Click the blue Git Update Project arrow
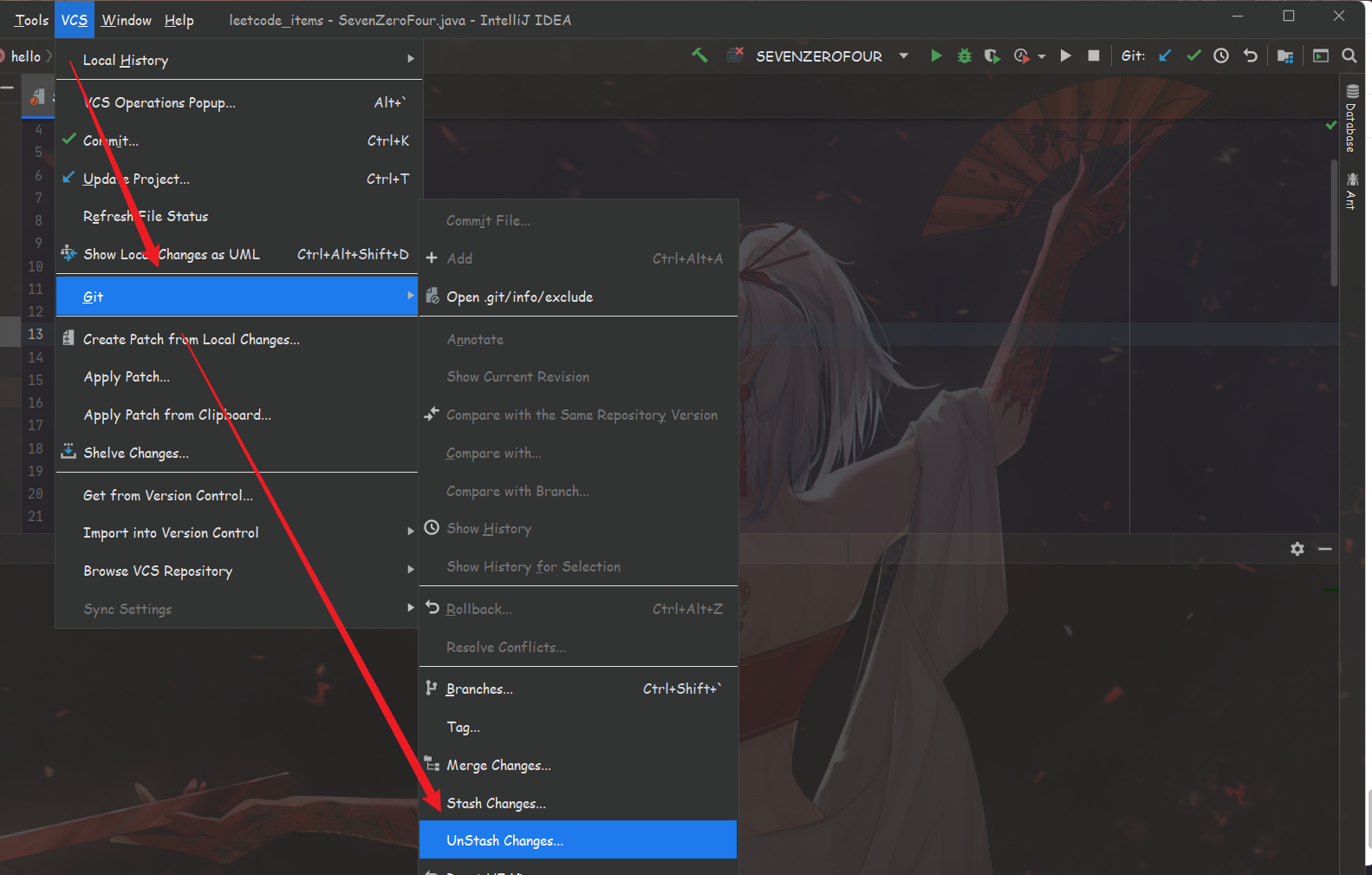 (1165, 56)
